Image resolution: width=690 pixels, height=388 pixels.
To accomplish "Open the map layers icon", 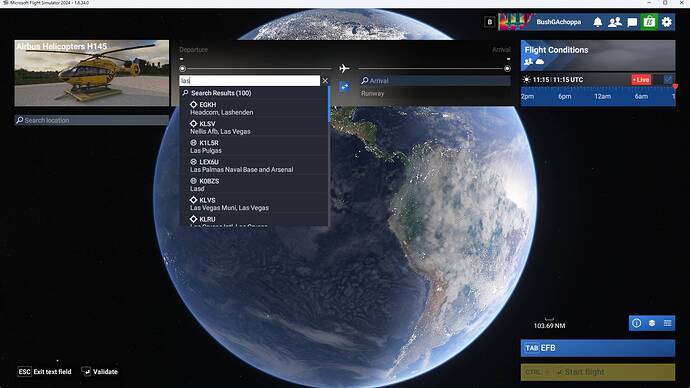I will 652,323.
